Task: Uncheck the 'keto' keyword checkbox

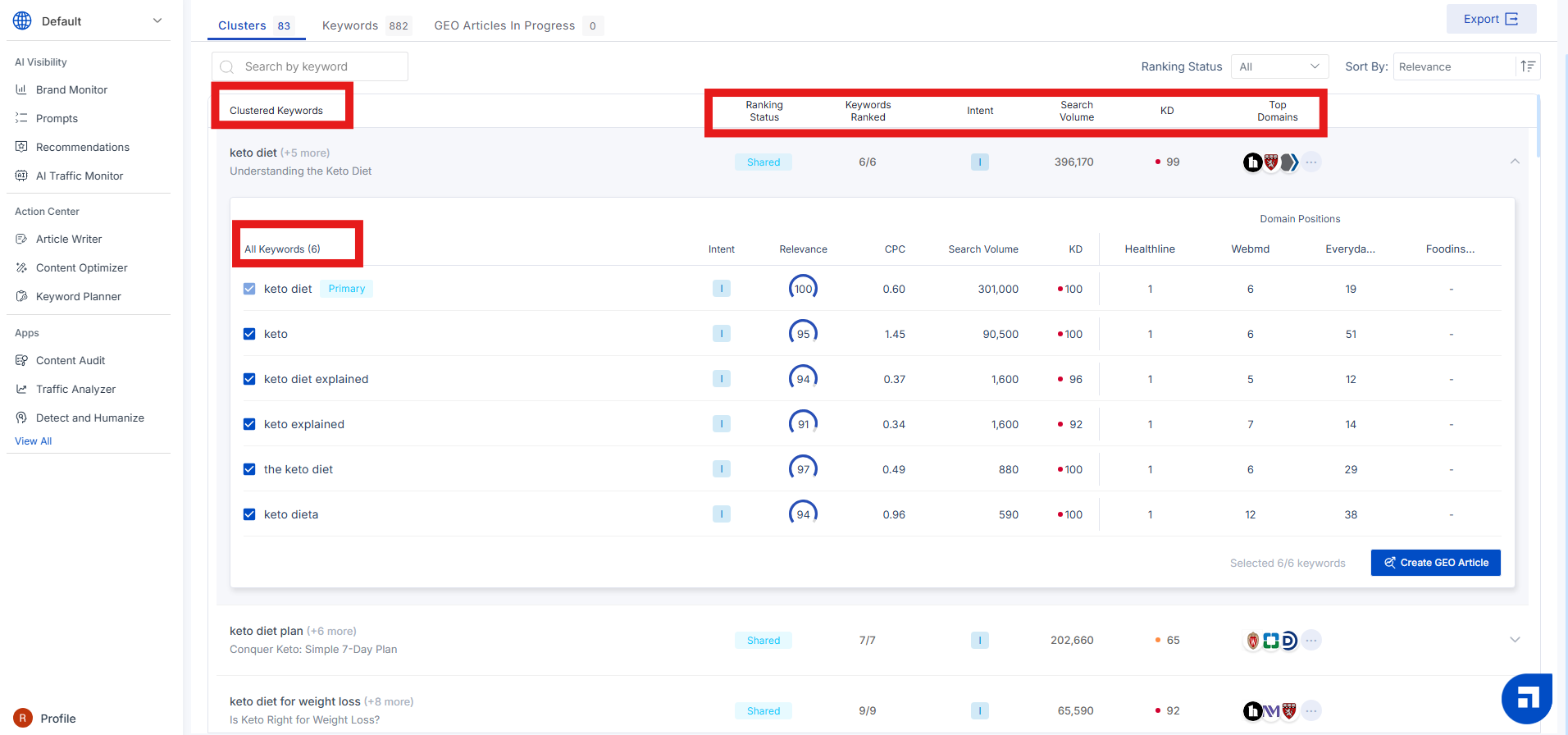Action: [249, 334]
